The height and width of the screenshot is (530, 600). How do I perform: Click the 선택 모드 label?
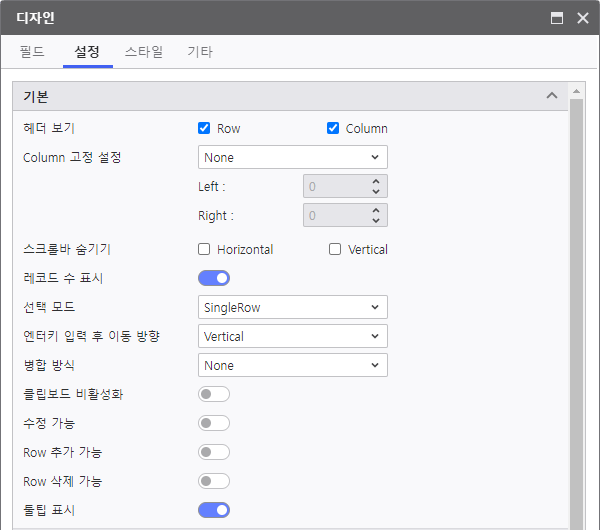point(49,307)
